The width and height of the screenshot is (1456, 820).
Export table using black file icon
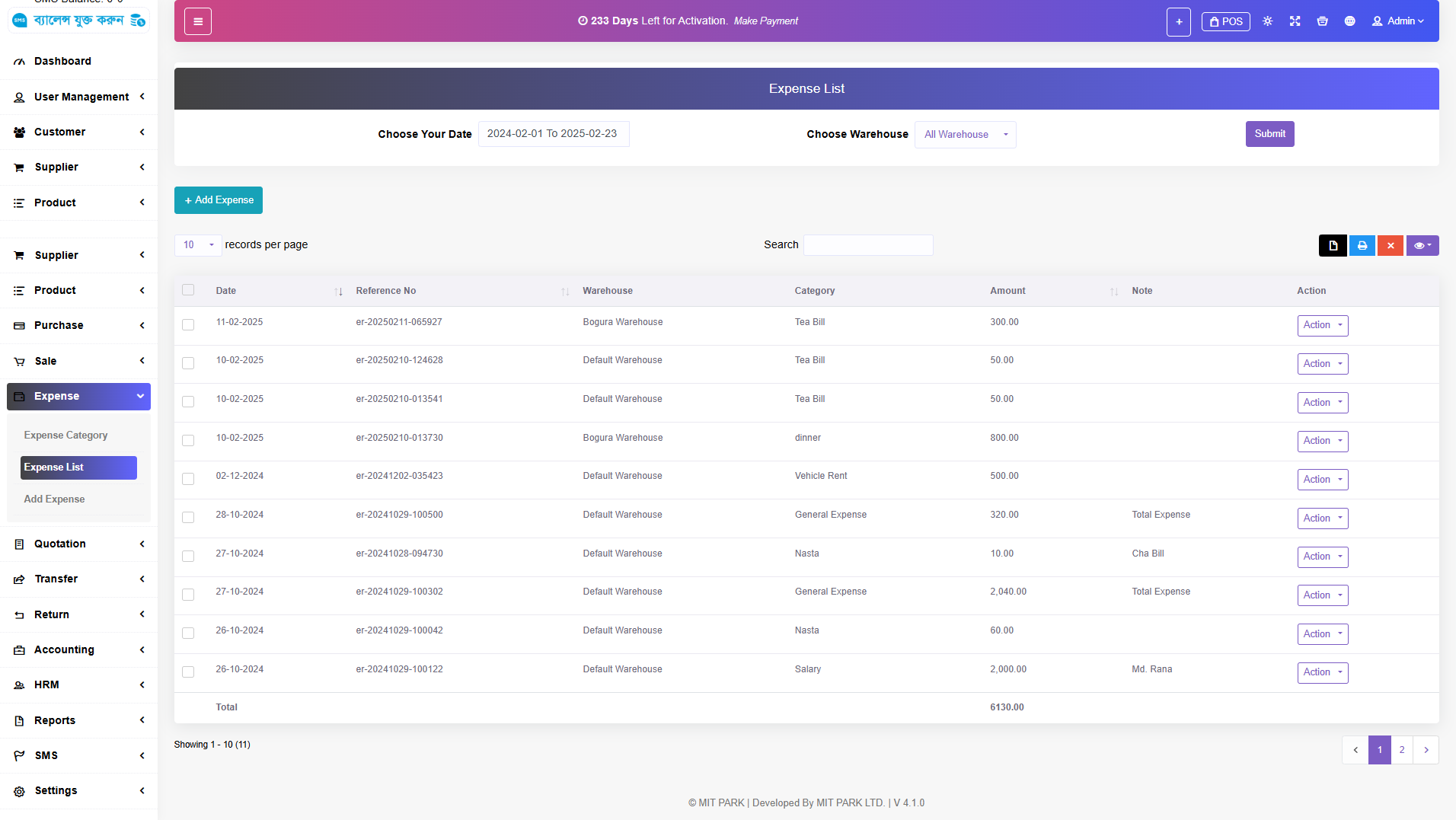[x=1333, y=246]
